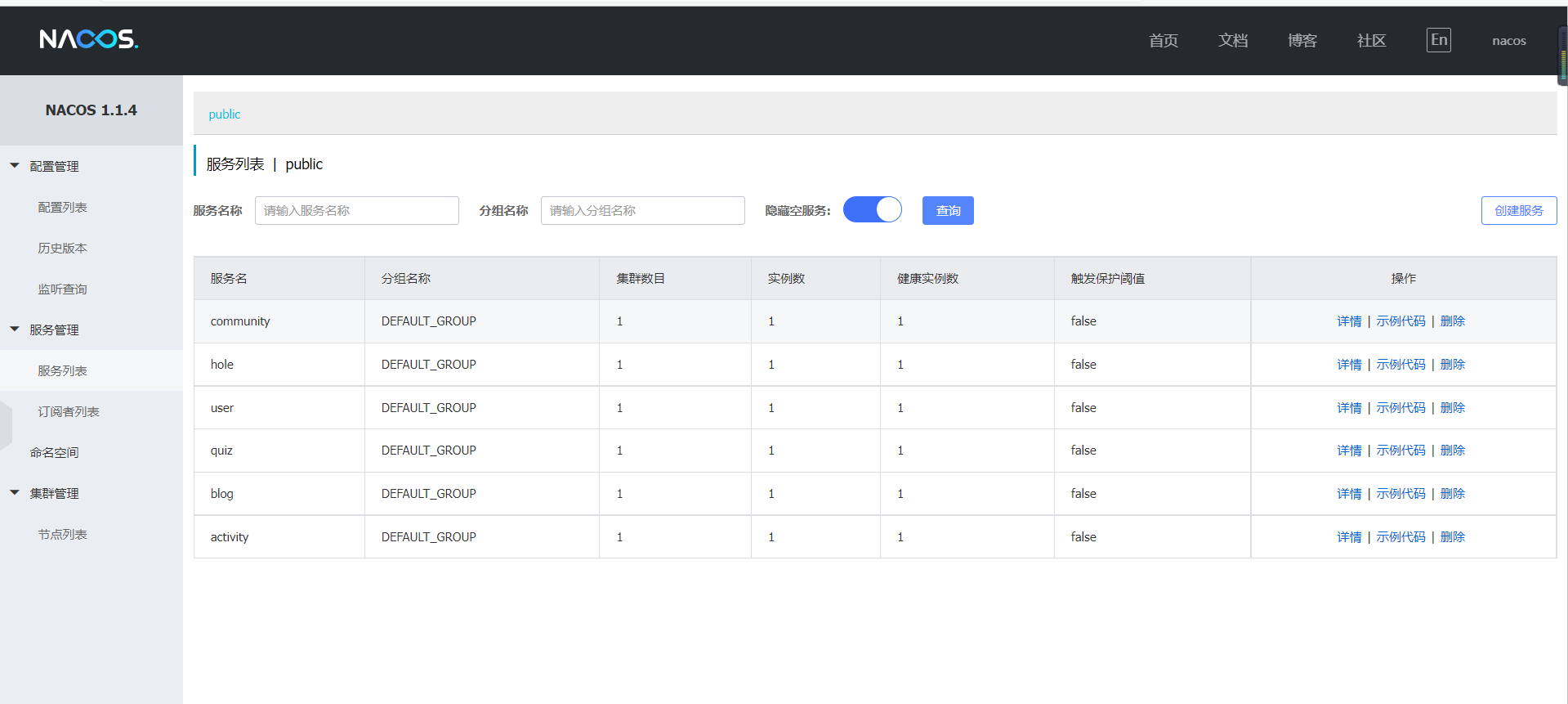Open the nacos user menu
Viewport: 1568px width, 704px height.
click(x=1509, y=41)
